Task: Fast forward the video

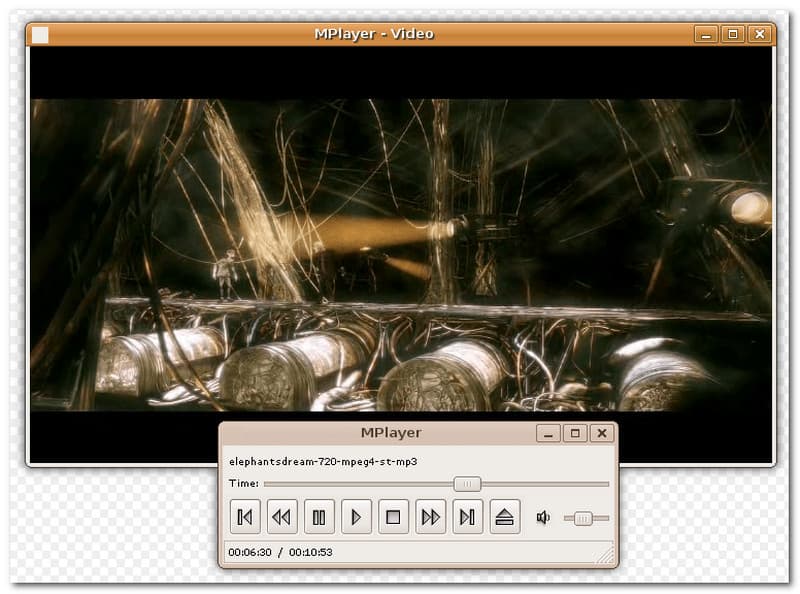Action: coord(430,517)
